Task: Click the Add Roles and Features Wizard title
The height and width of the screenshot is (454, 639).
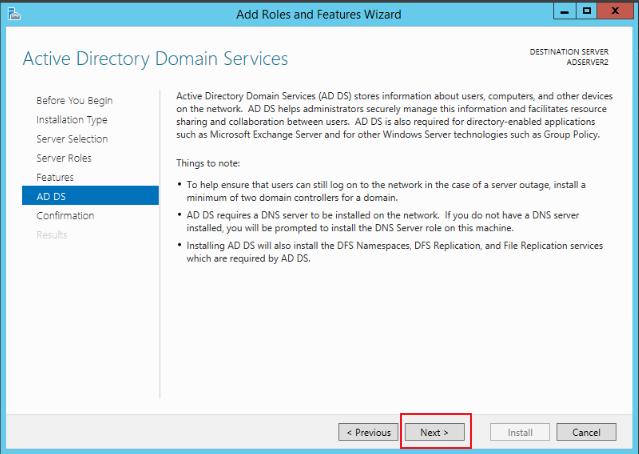Action: [319, 14]
